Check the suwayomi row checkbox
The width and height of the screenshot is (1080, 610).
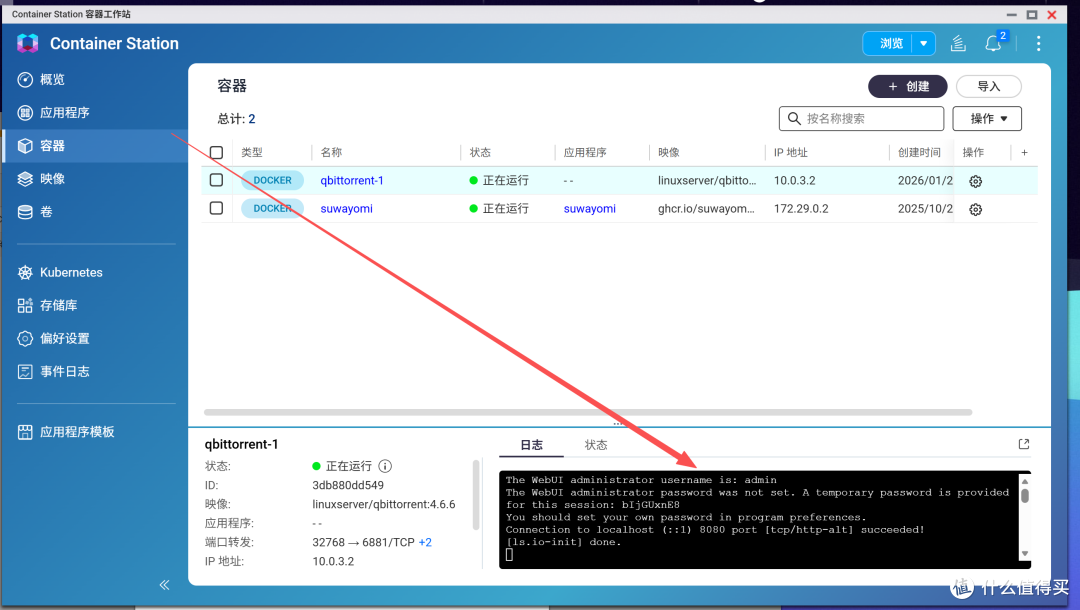click(216, 208)
